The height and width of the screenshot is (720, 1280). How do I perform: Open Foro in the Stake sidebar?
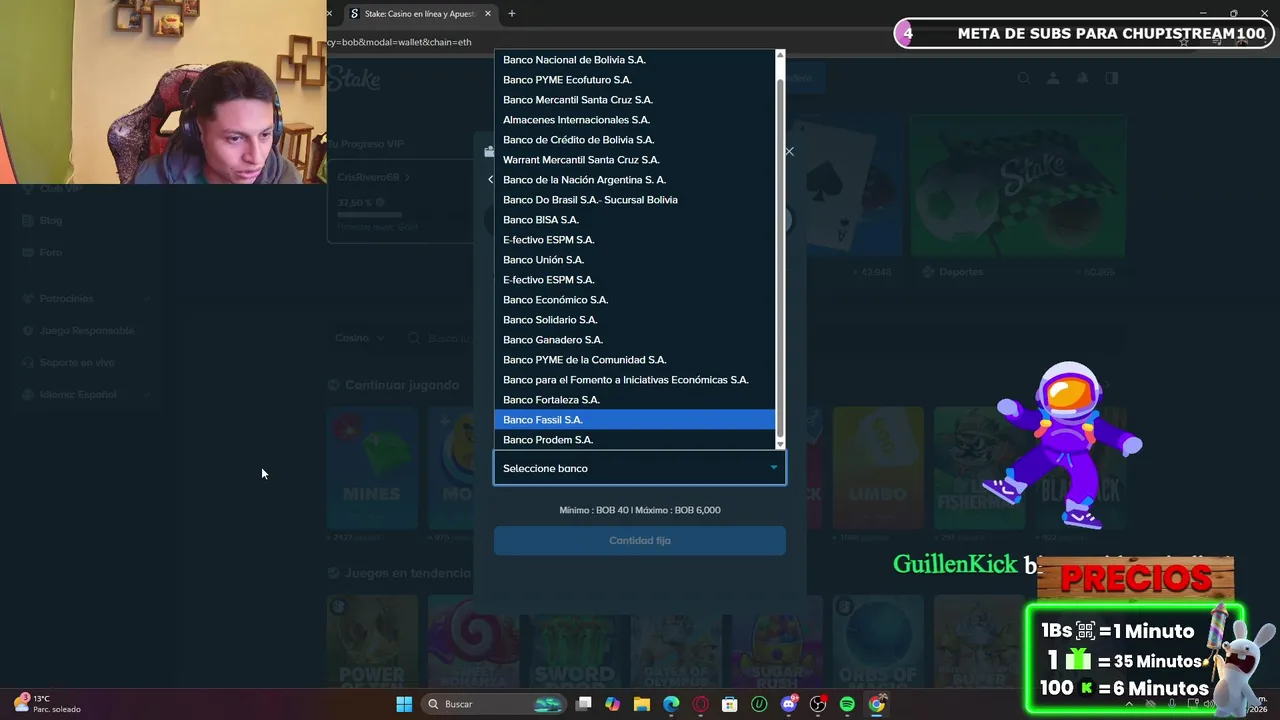pyautogui.click(x=50, y=253)
